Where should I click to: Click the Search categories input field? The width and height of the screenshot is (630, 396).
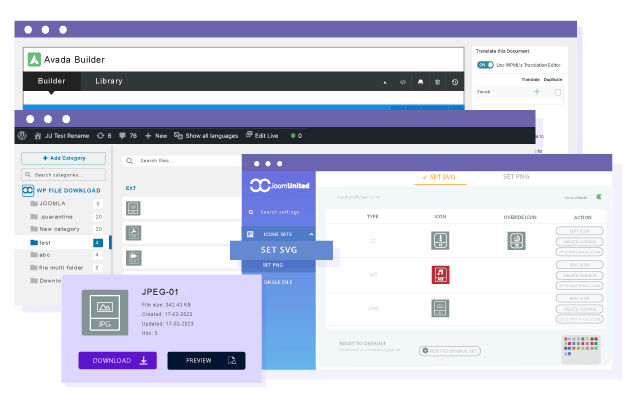[x=63, y=175]
